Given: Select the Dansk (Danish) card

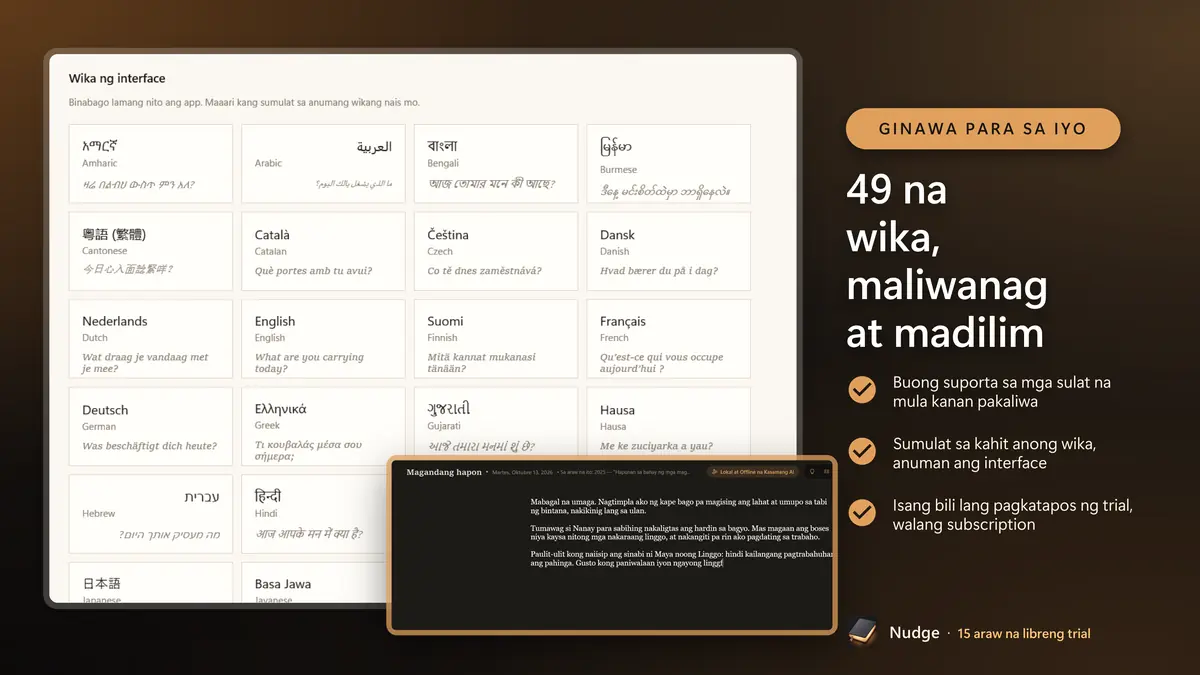Looking at the screenshot, I should [x=668, y=251].
